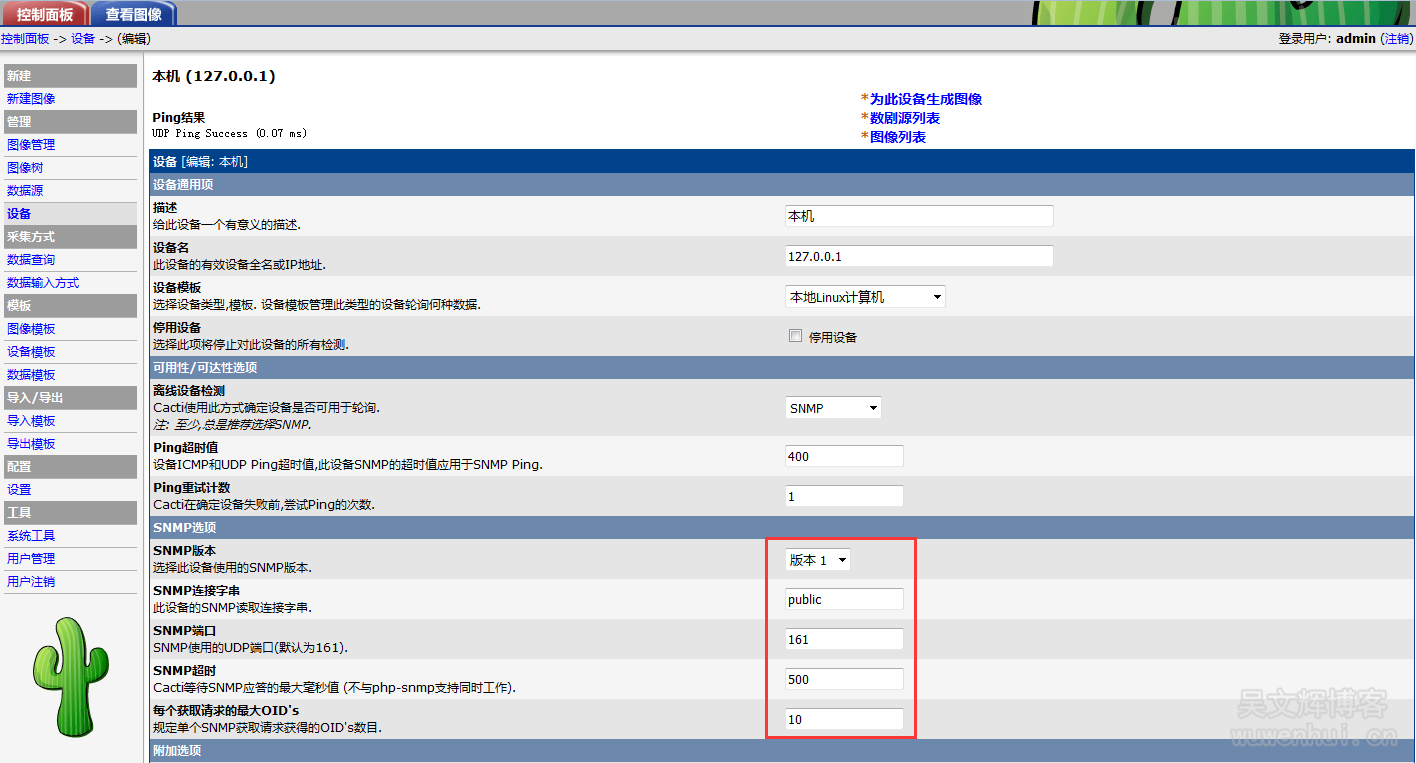Click the 设备名 field showing 127.0.0.1
Image resolution: width=1416 pixels, height=763 pixels.
tap(919, 256)
